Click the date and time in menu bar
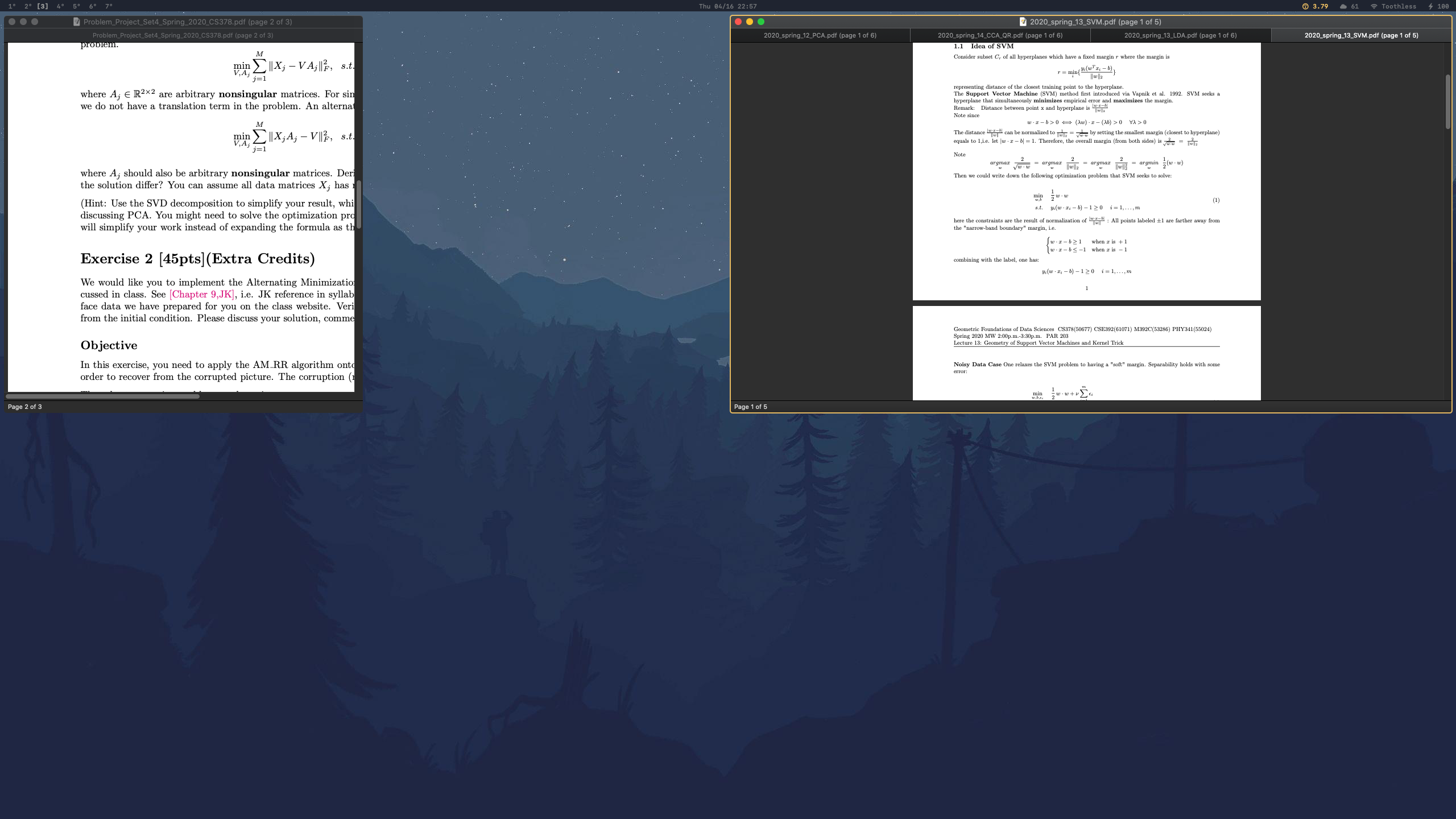Viewport: 1456px width, 819px height. (x=728, y=6)
